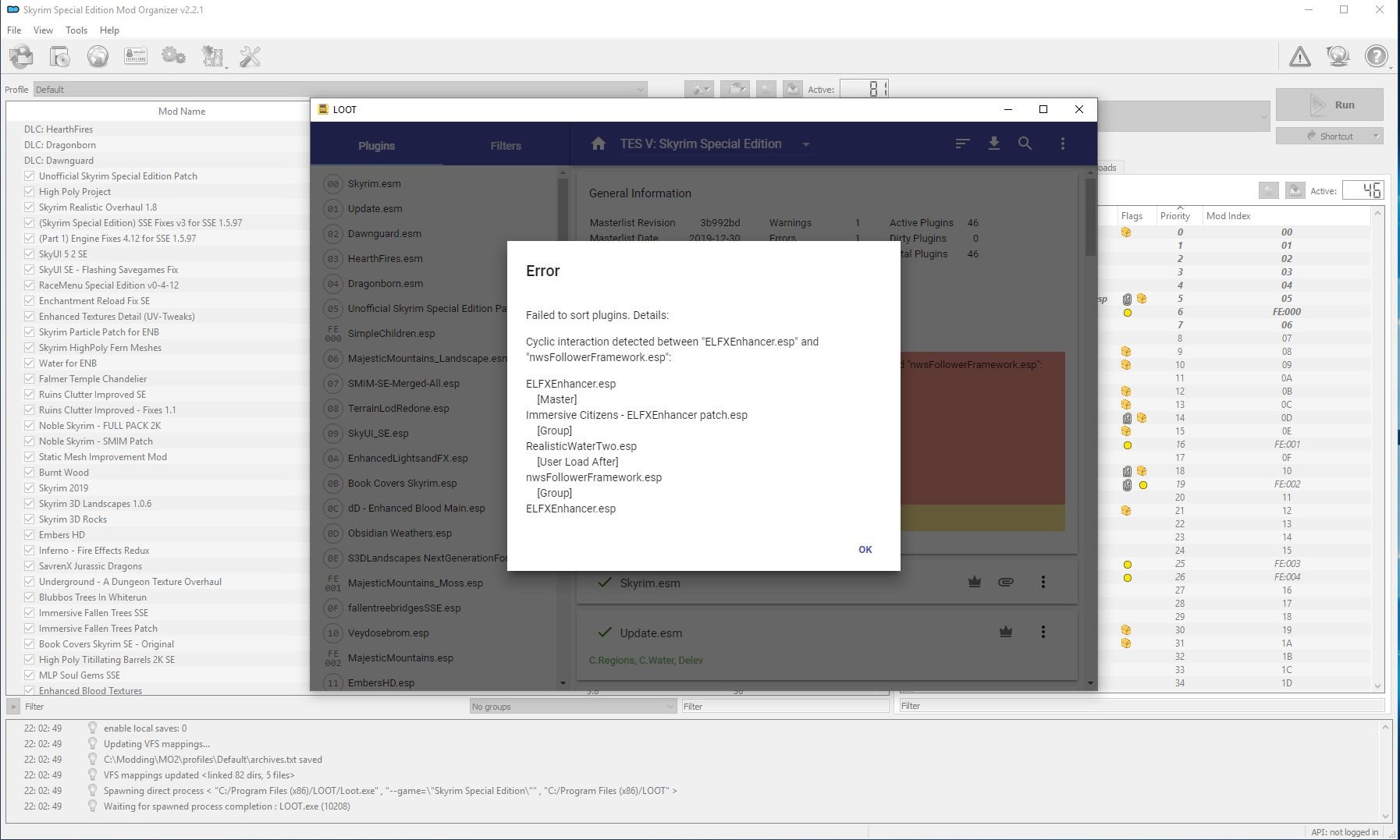This screenshot has width=1400, height=840.
Task: Disable the High Poly Project mod checkbox
Action: [29, 191]
